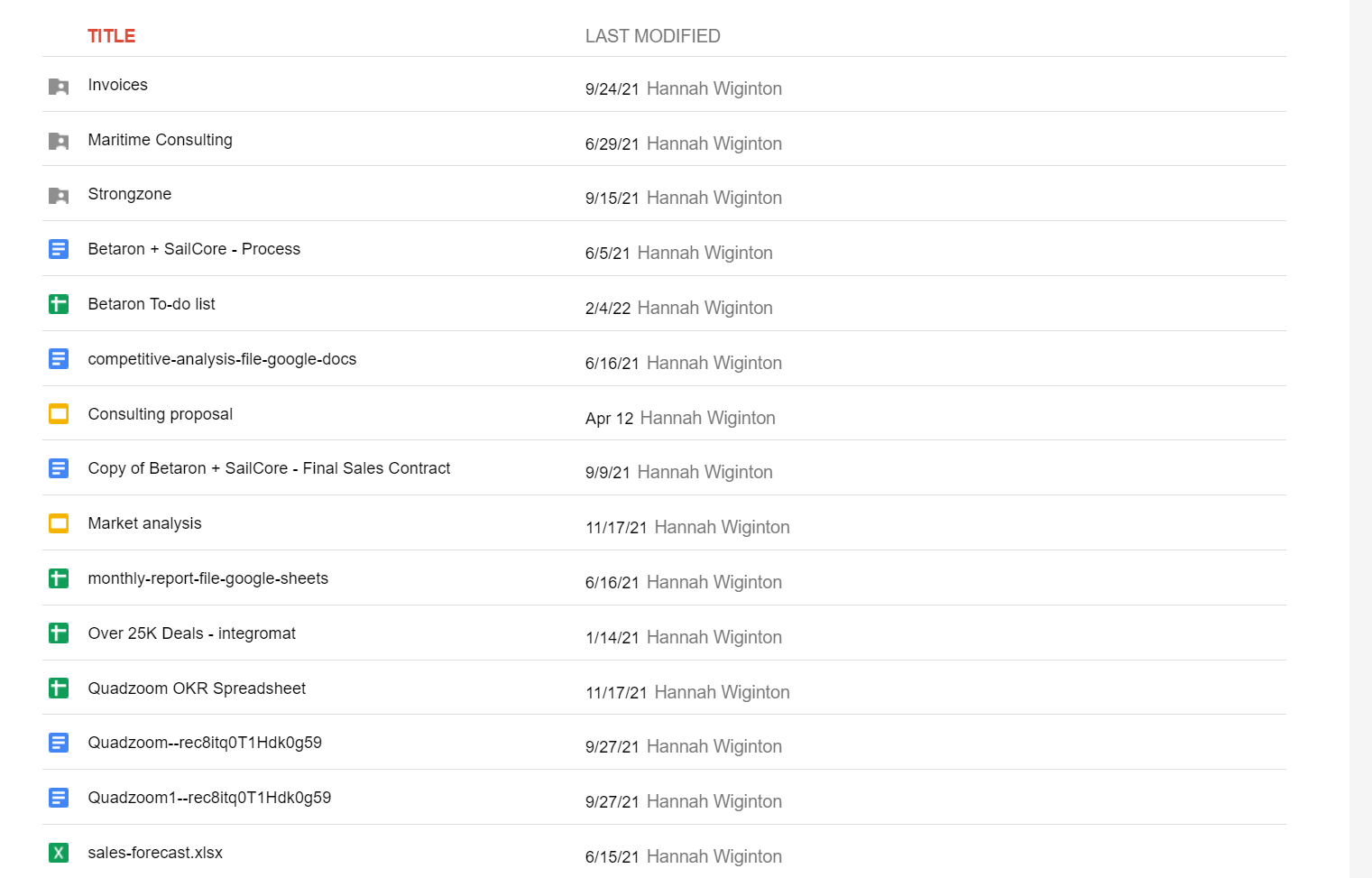This screenshot has width=1372, height=878.
Task: Open Copy of Betaron + SailCore - Final Sales Contract
Action: (269, 467)
